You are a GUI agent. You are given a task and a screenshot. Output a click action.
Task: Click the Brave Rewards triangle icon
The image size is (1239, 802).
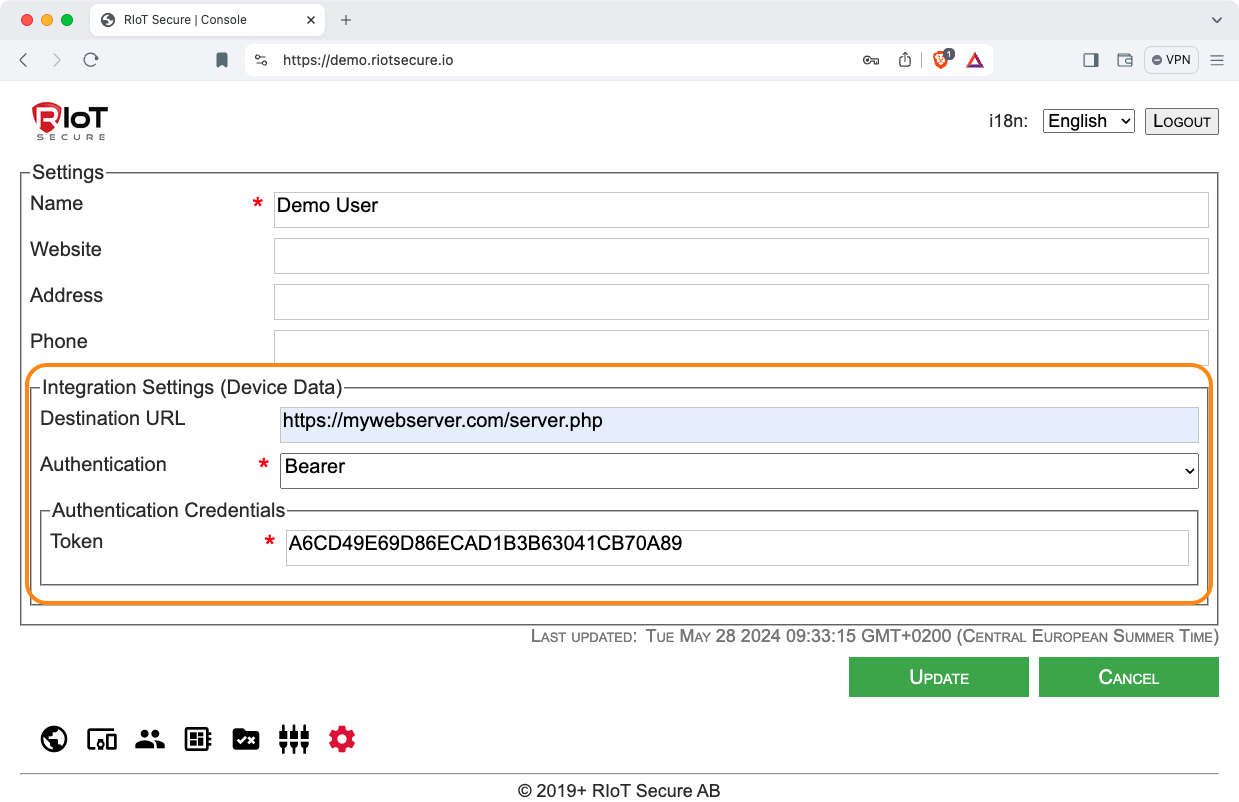click(975, 60)
